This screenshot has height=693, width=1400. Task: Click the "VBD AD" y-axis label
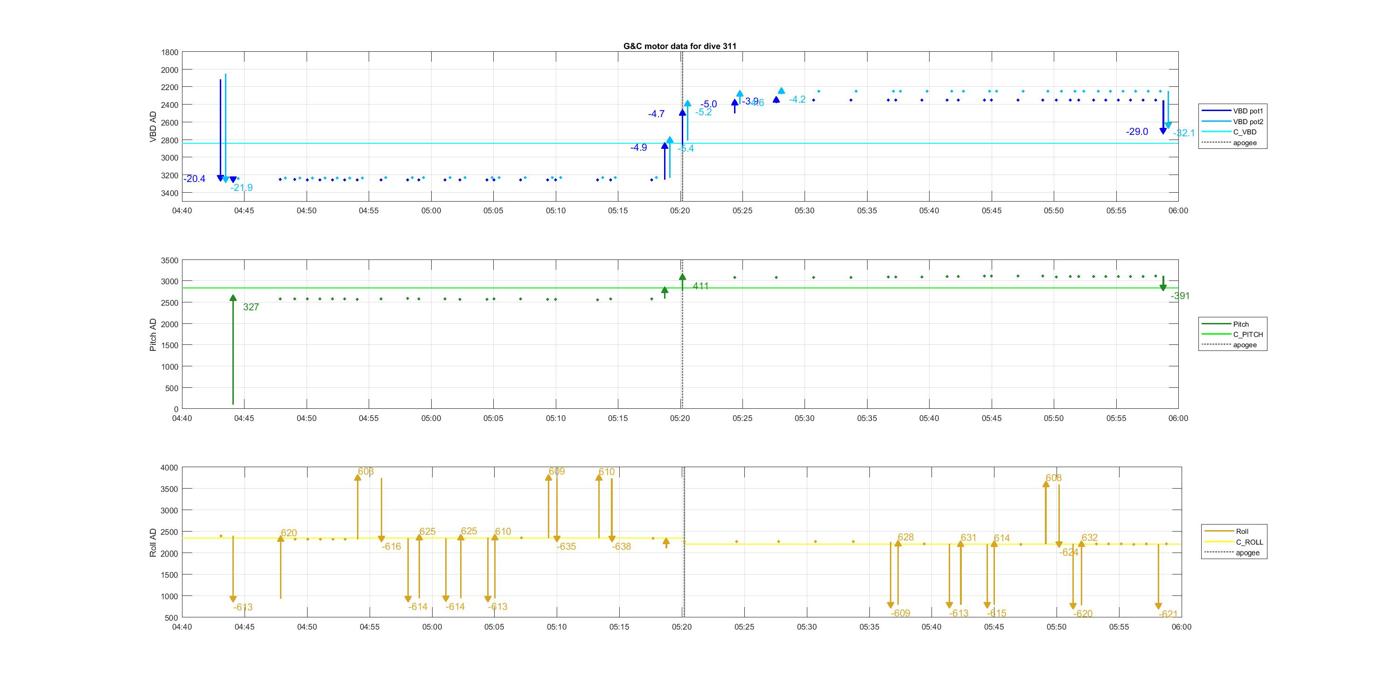(153, 126)
